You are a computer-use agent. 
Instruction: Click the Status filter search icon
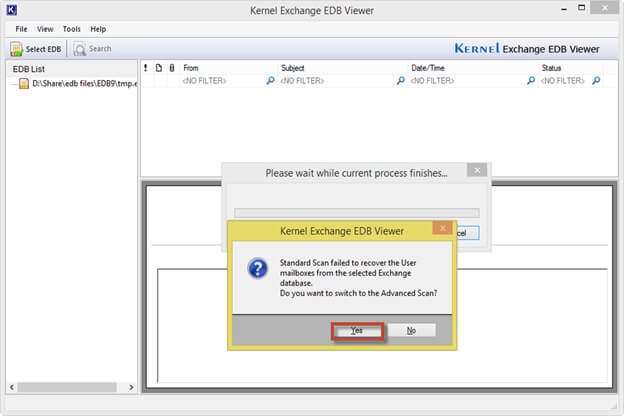pyautogui.click(x=596, y=80)
